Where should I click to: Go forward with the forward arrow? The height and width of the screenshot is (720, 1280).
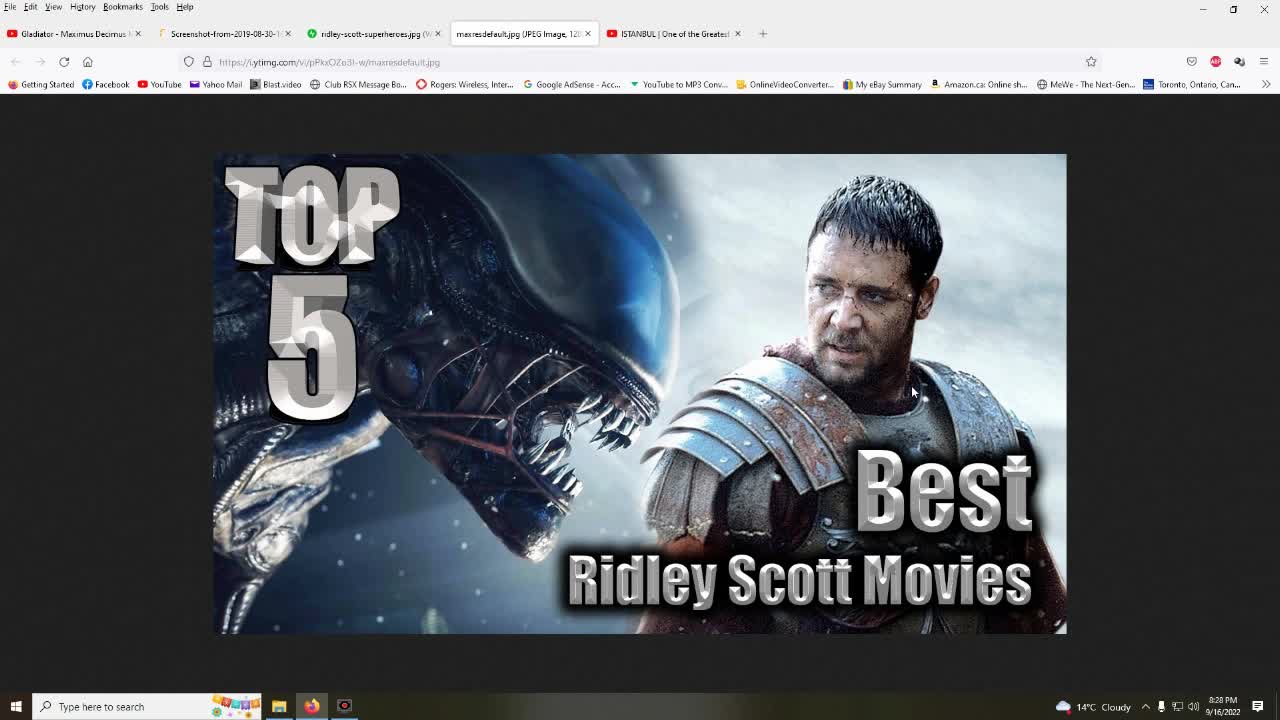point(40,62)
